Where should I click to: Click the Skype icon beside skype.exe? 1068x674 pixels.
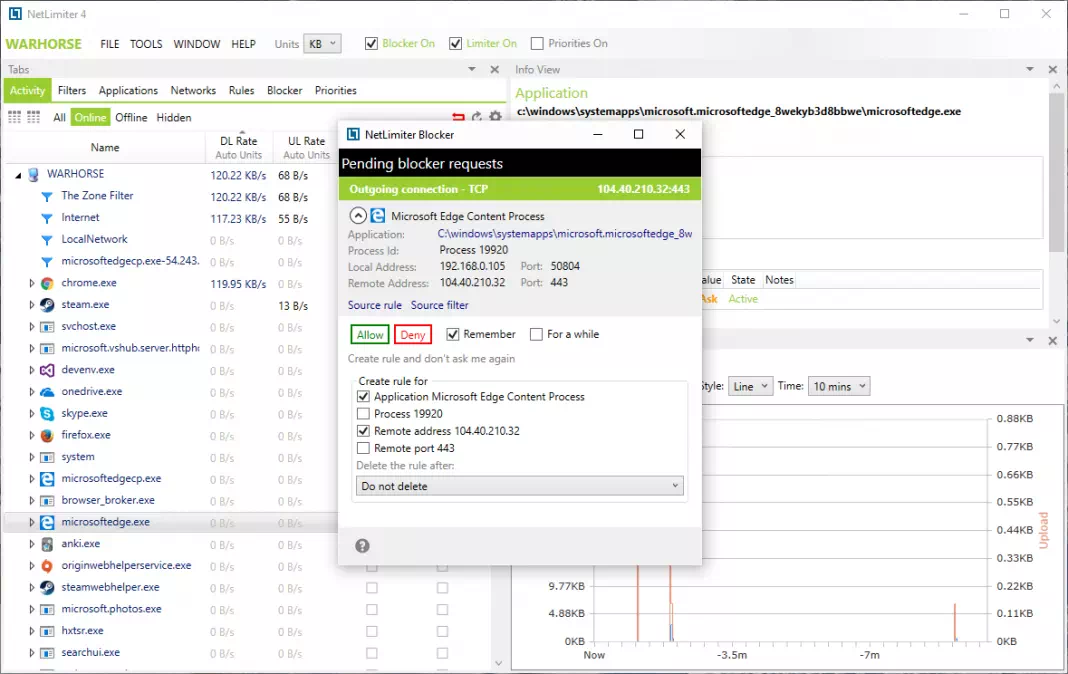click(47, 414)
